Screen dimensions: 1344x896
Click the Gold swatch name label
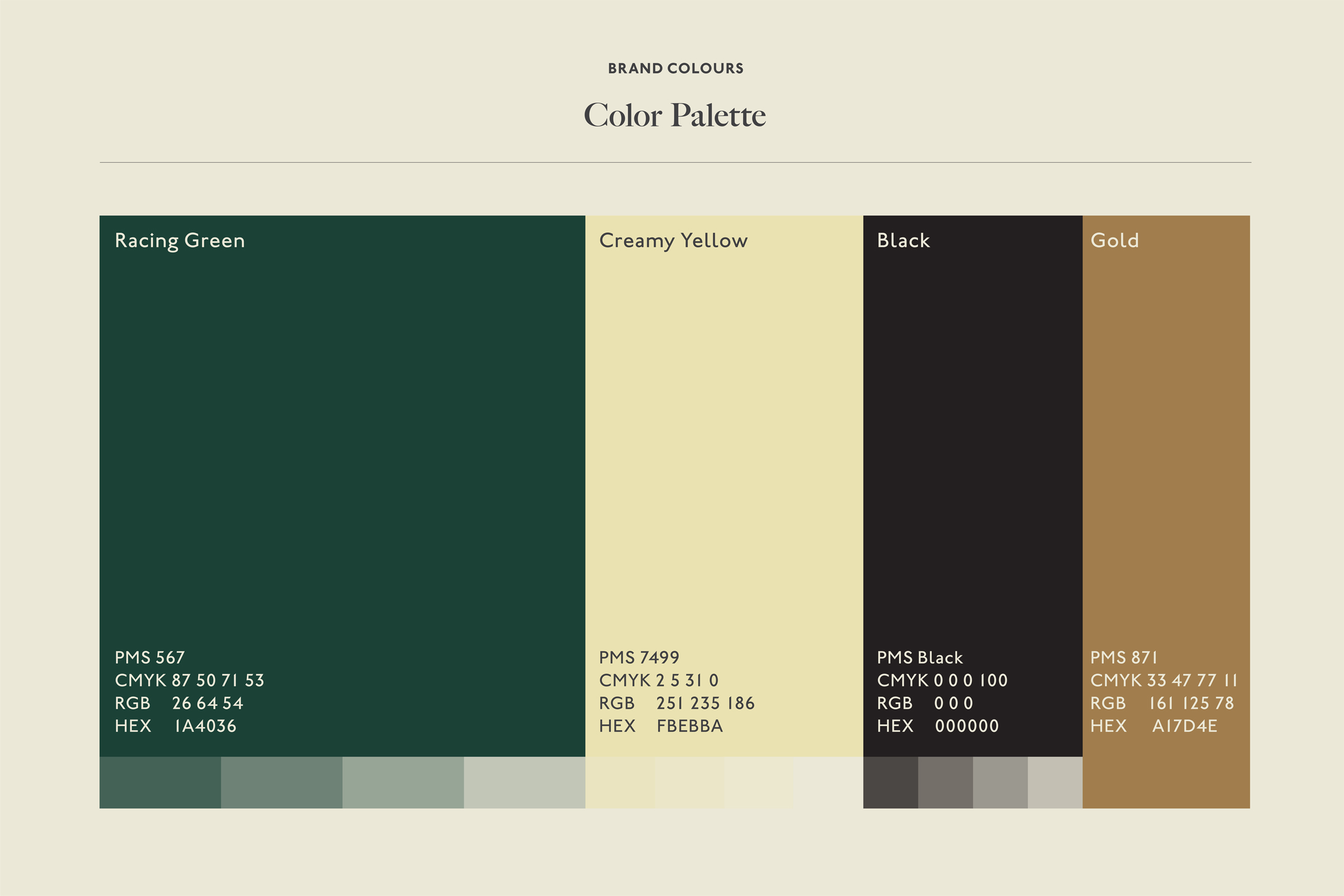(1114, 240)
